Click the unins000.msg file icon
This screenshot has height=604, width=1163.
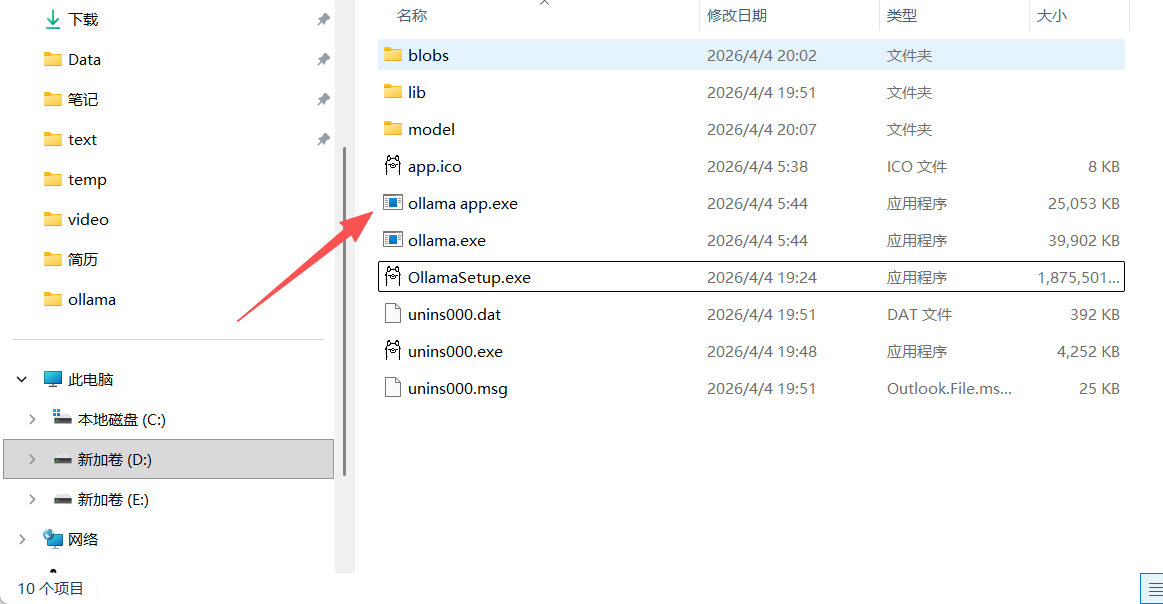[392, 387]
